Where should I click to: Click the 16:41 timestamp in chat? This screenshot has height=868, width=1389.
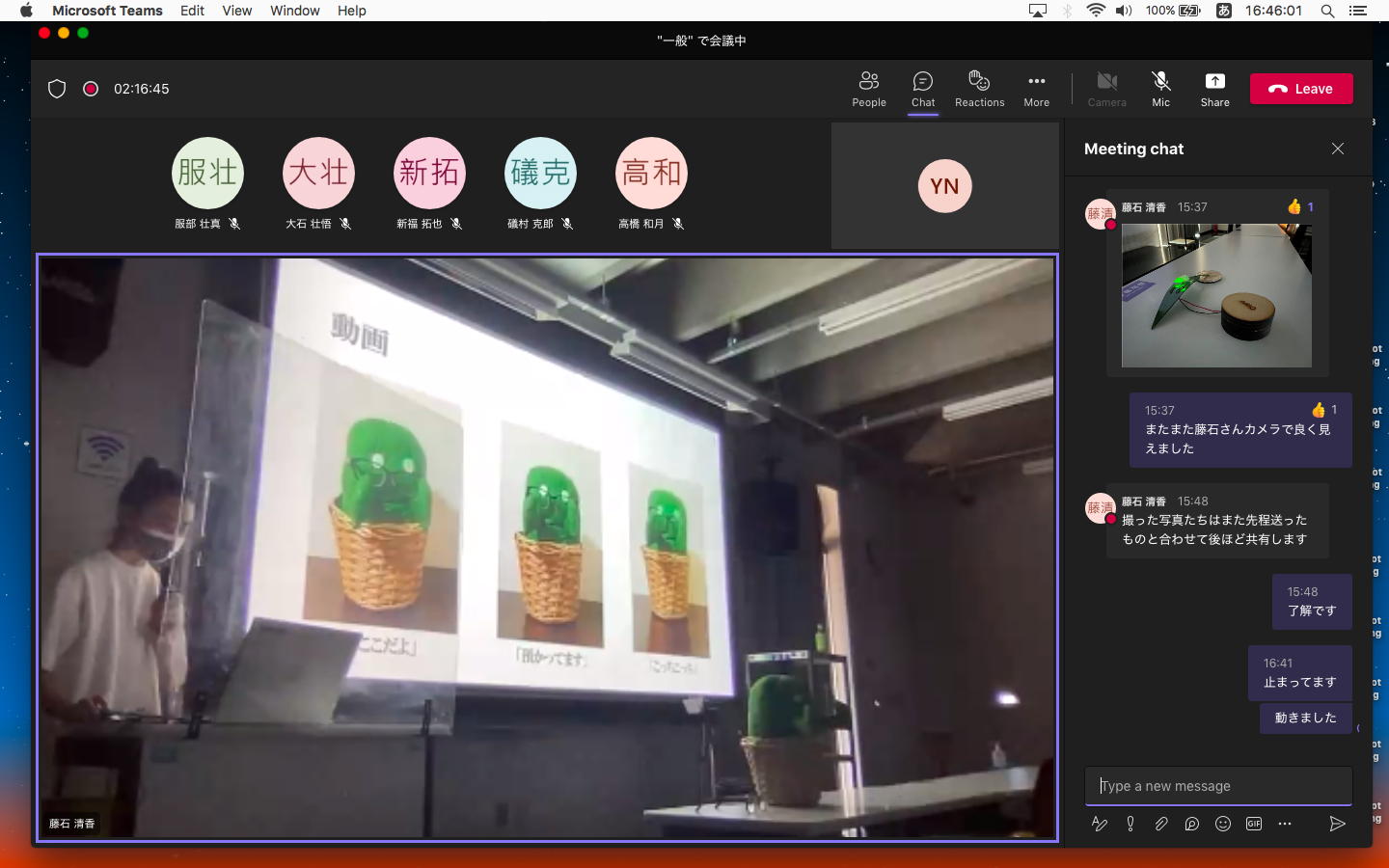pos(1278,664)
